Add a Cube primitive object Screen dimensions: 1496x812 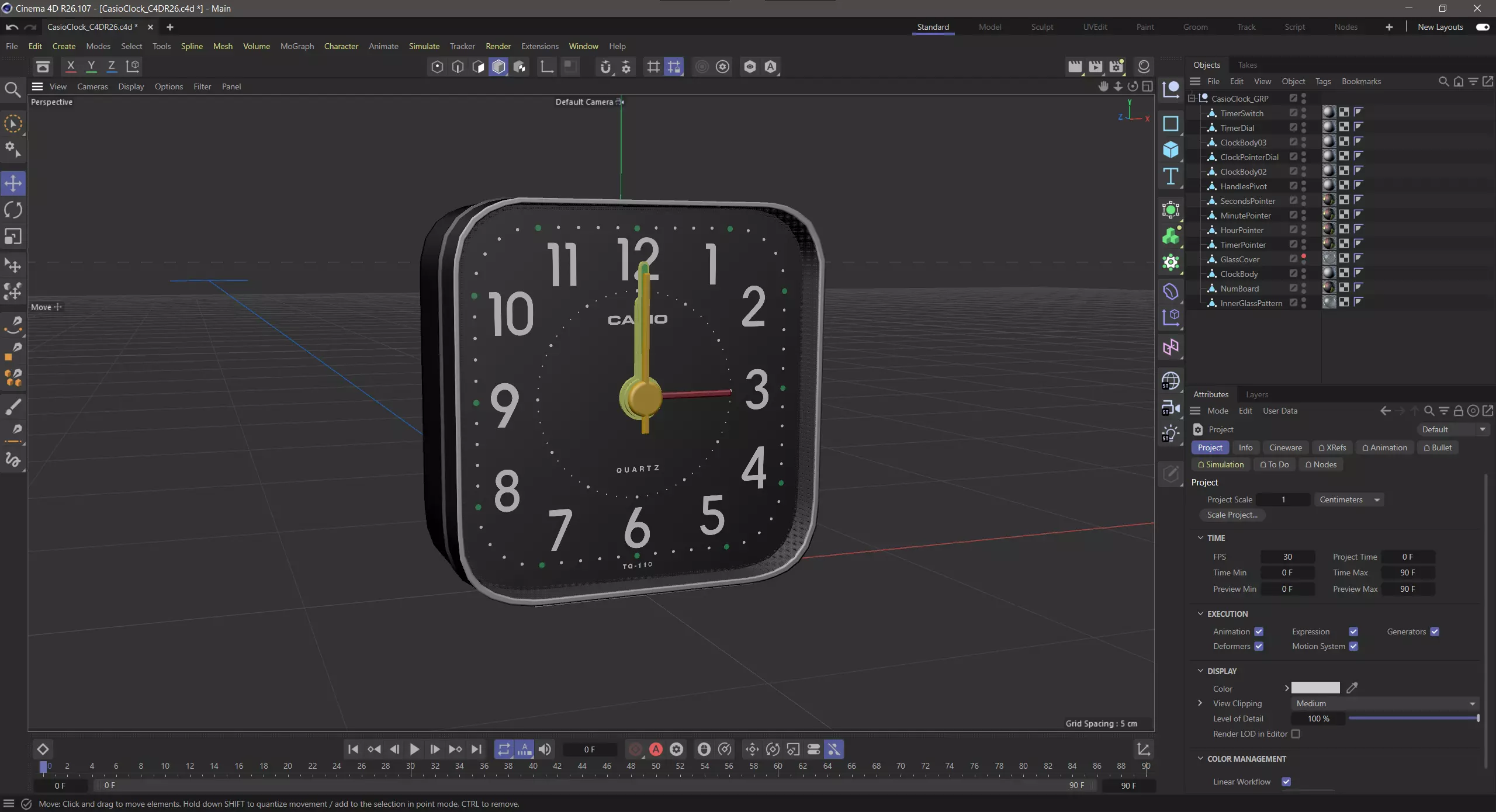pos(1171,150)
